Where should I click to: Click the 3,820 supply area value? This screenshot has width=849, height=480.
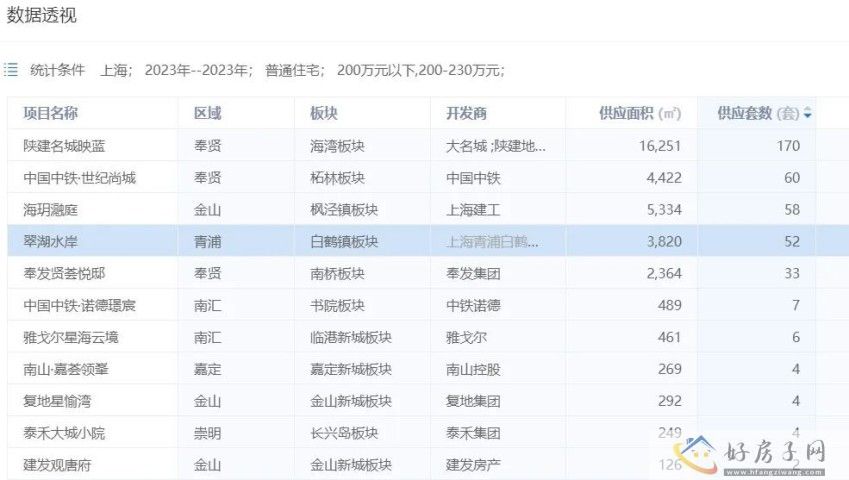pyautogui.click(x=664, y=241)
